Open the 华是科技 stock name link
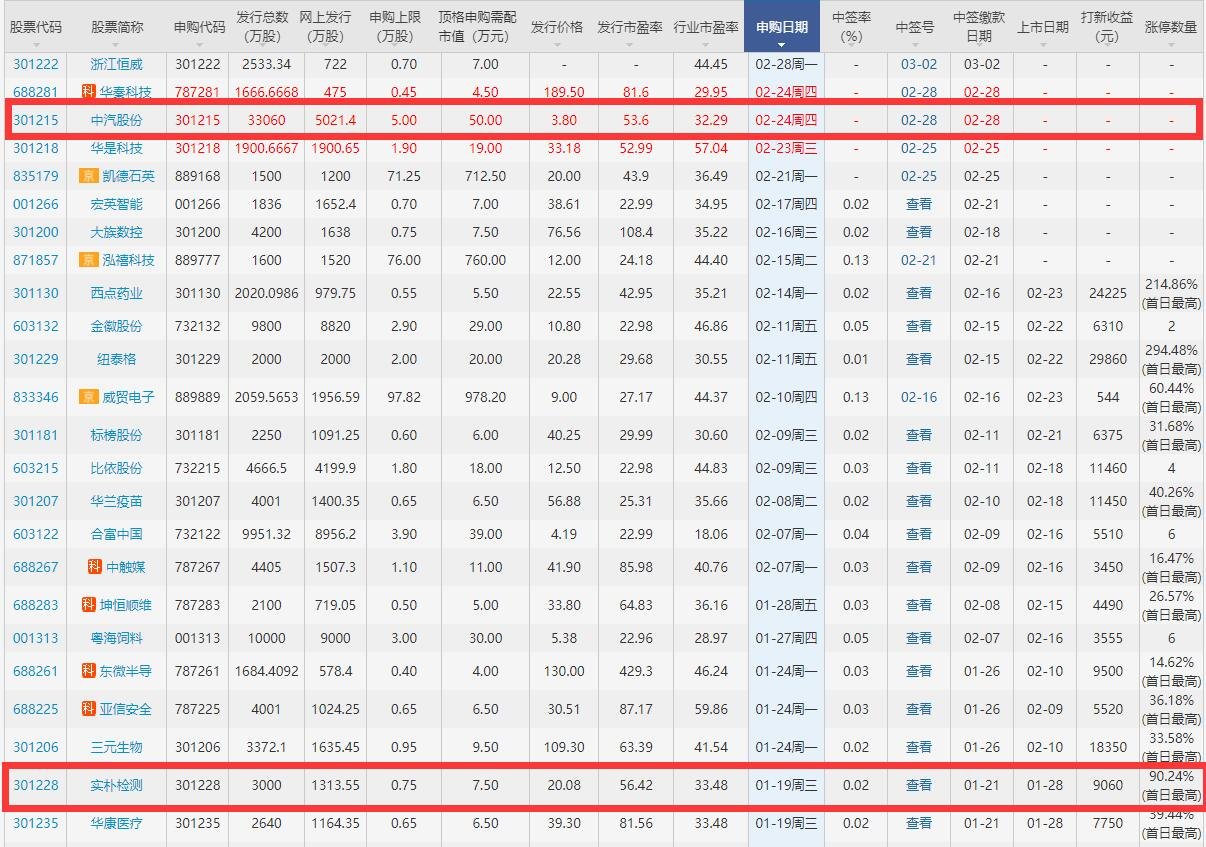 [117, 148]
